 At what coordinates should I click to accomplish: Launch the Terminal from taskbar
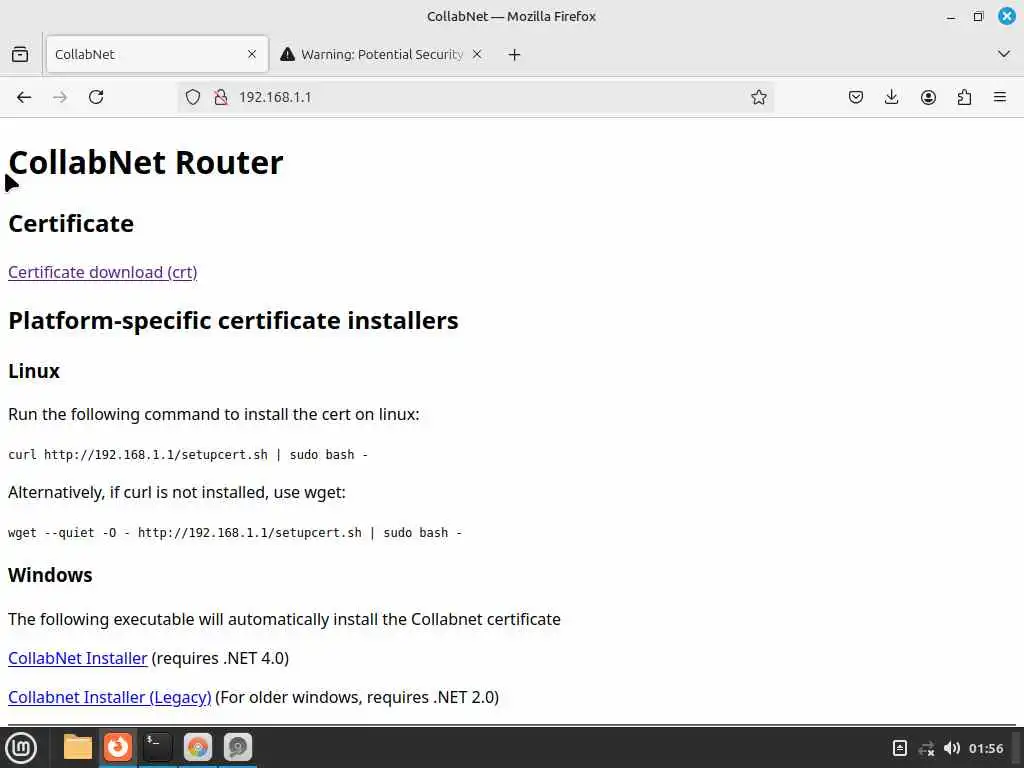[x=157, y=746]
